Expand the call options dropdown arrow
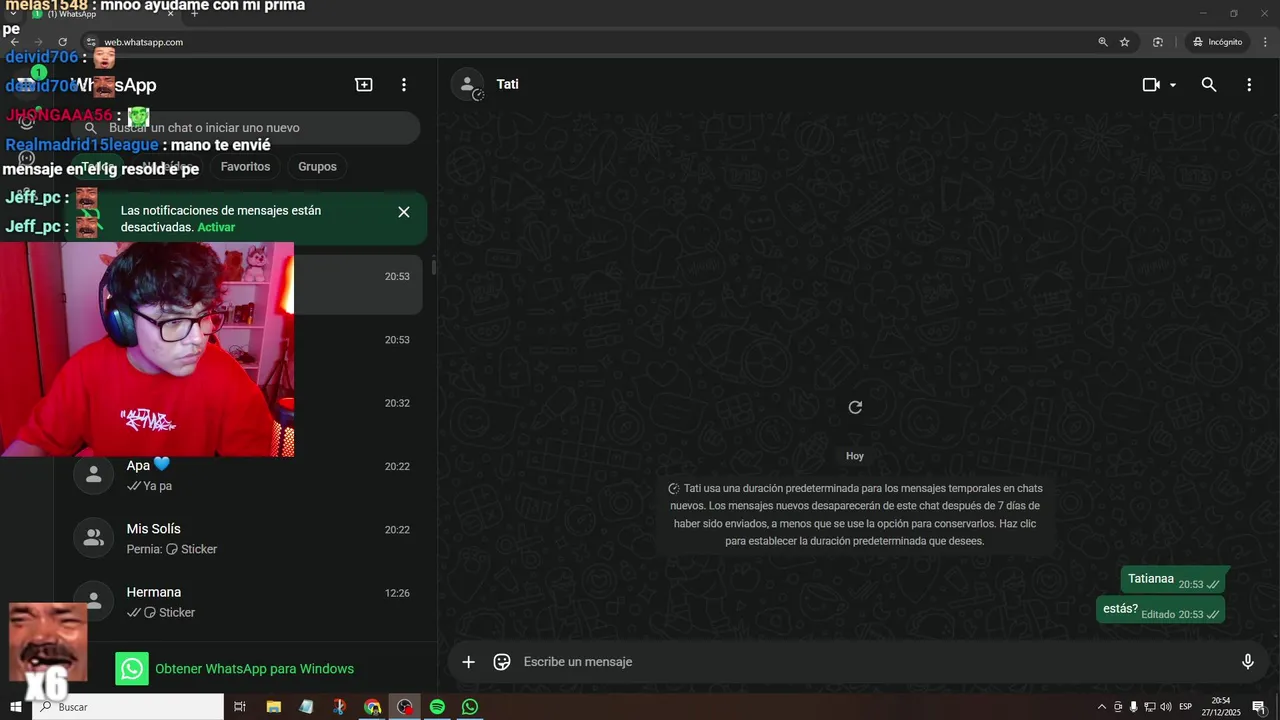1280x720 pixels. (1173, 85)
